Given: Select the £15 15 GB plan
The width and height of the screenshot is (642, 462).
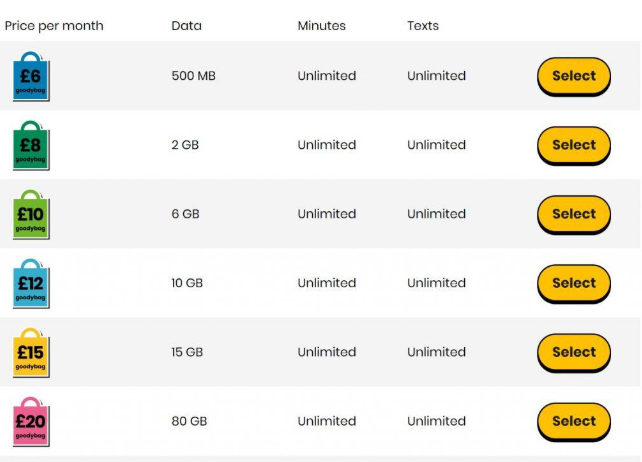Looking at the screenshot, I should 574,353.
